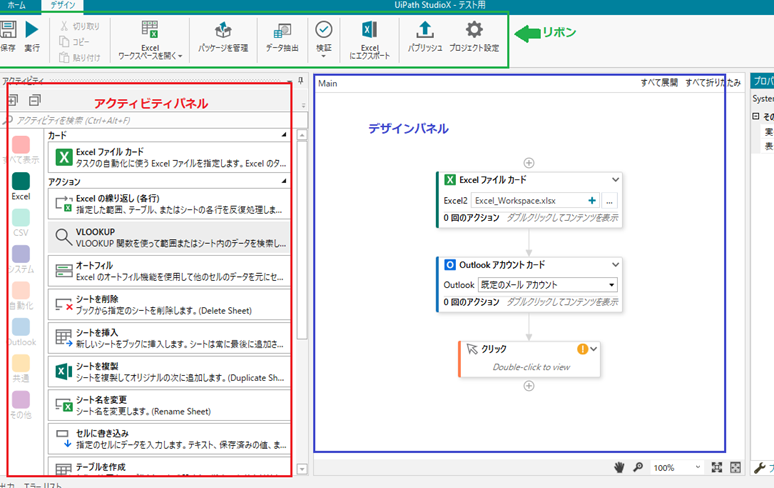Pin the activities panel
This screenshot has height=488, width=774.
point(301,80)
